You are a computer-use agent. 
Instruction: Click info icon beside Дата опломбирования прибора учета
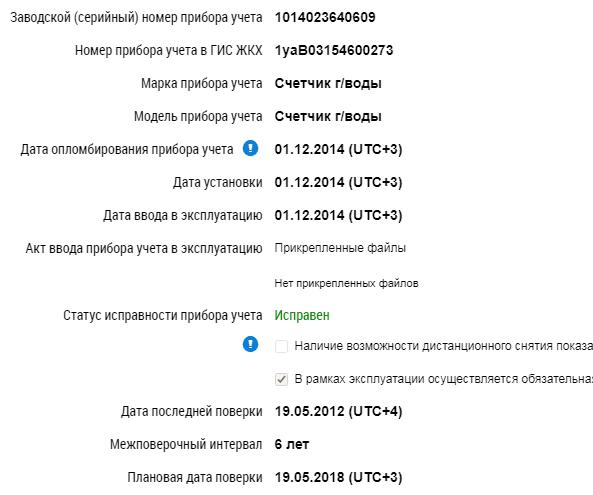(250, 148)
